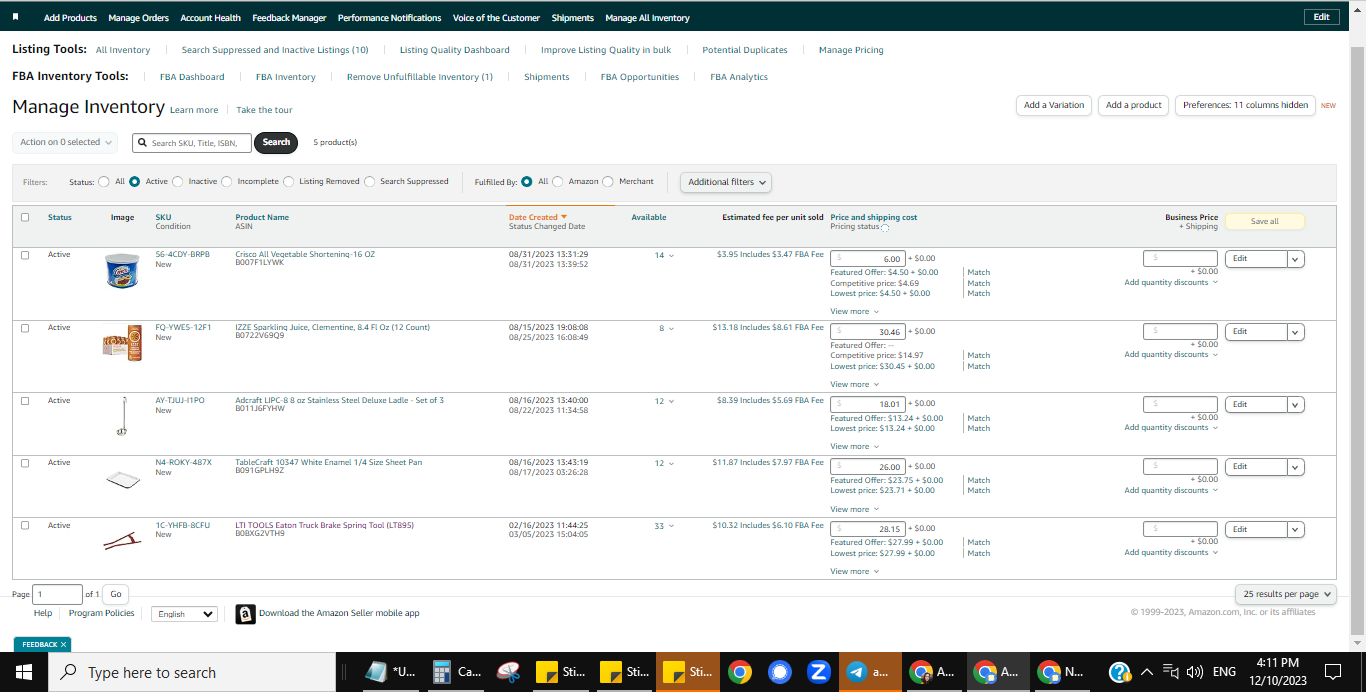Tick the select-all checkbox in table header
Screen dimensions: 1366x692
pos(25,217)
